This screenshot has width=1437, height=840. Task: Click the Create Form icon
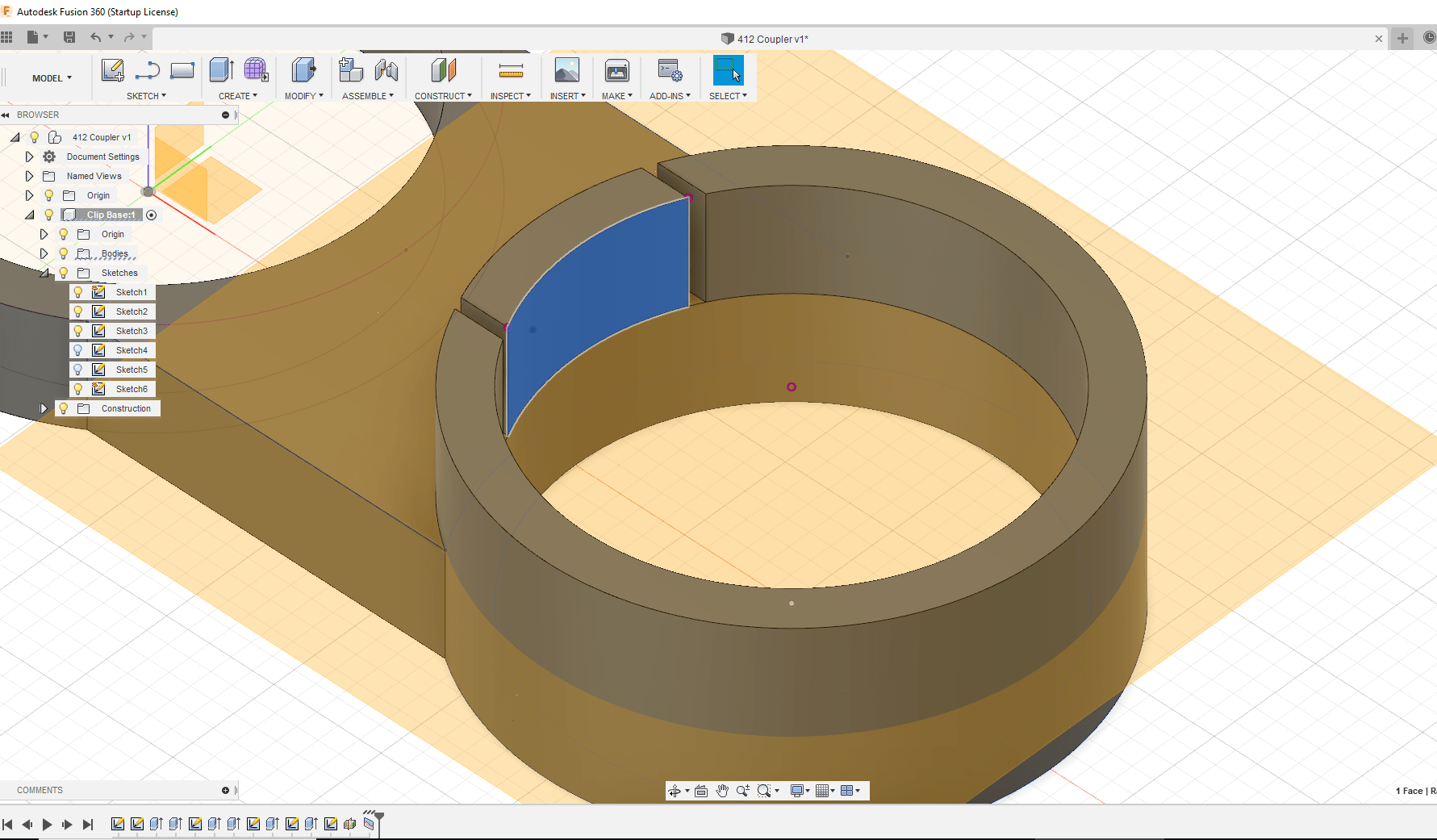(x=256, y=71)
